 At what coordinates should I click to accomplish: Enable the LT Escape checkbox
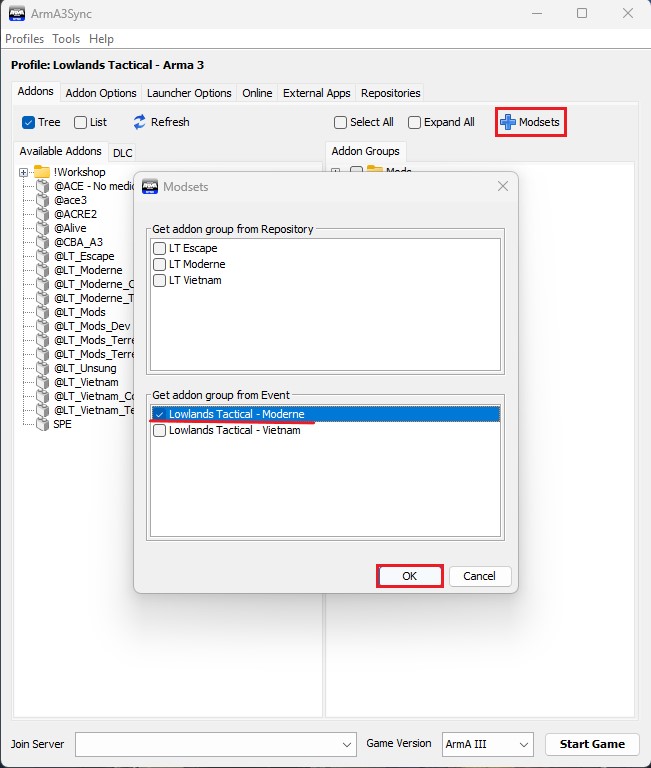(x=159, y=248)
